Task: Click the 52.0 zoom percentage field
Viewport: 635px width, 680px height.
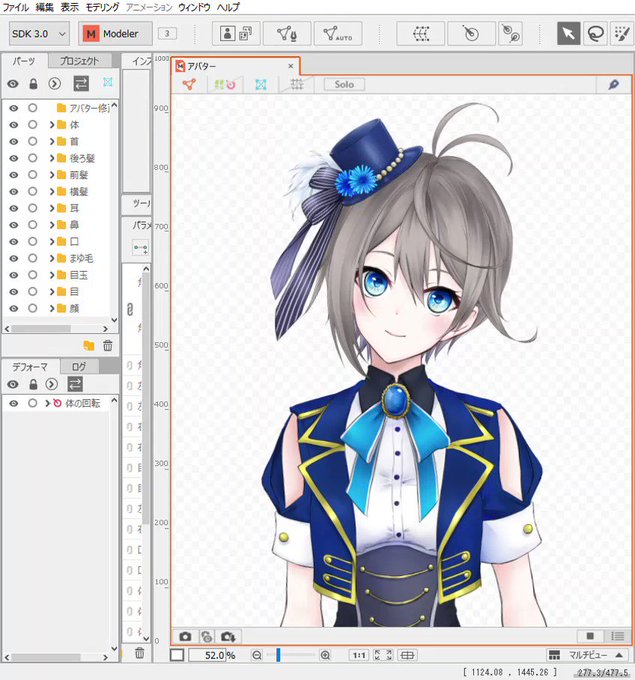Action: click(207, 655)
